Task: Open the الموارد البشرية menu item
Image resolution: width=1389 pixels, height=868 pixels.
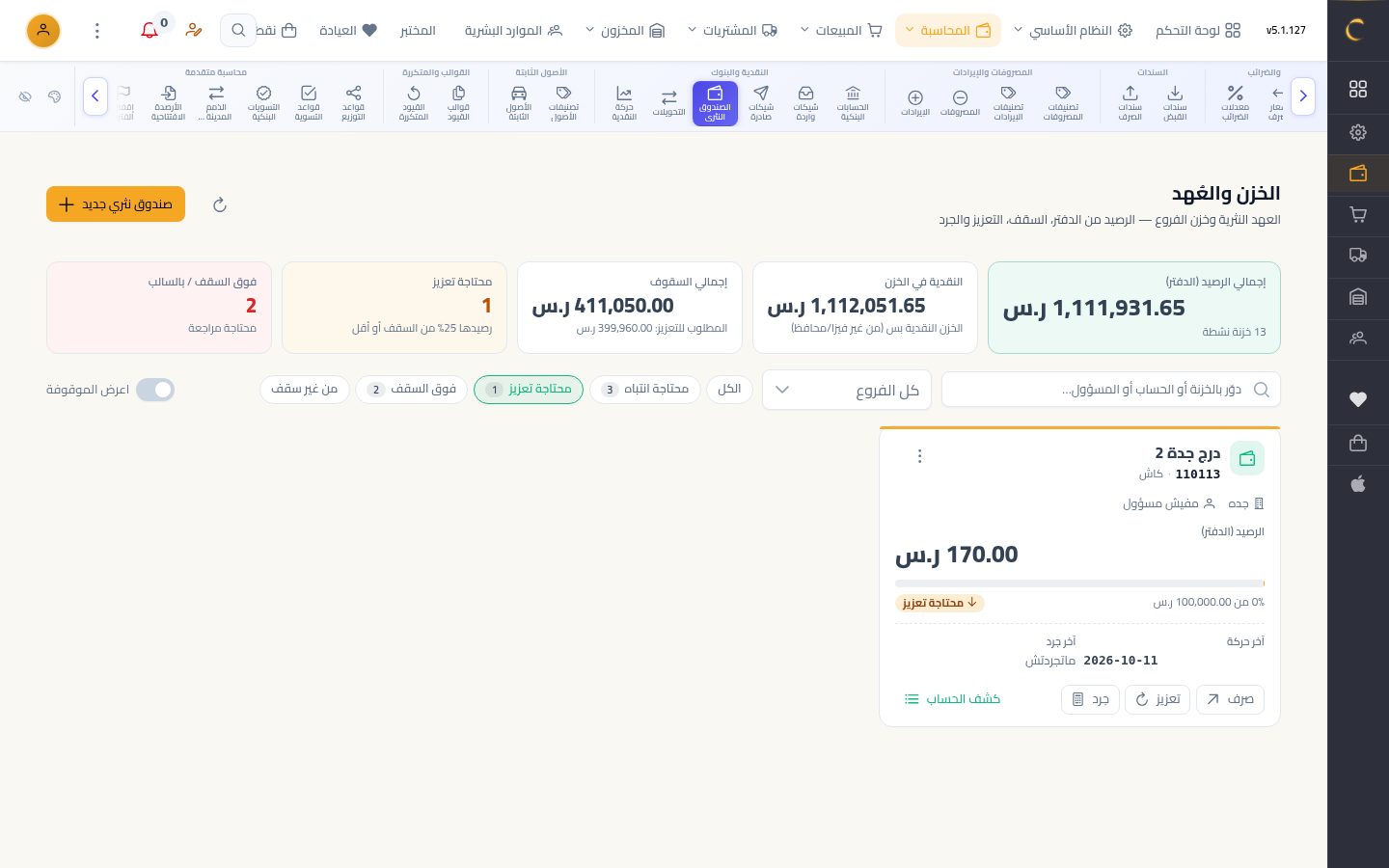Action: 513,31
